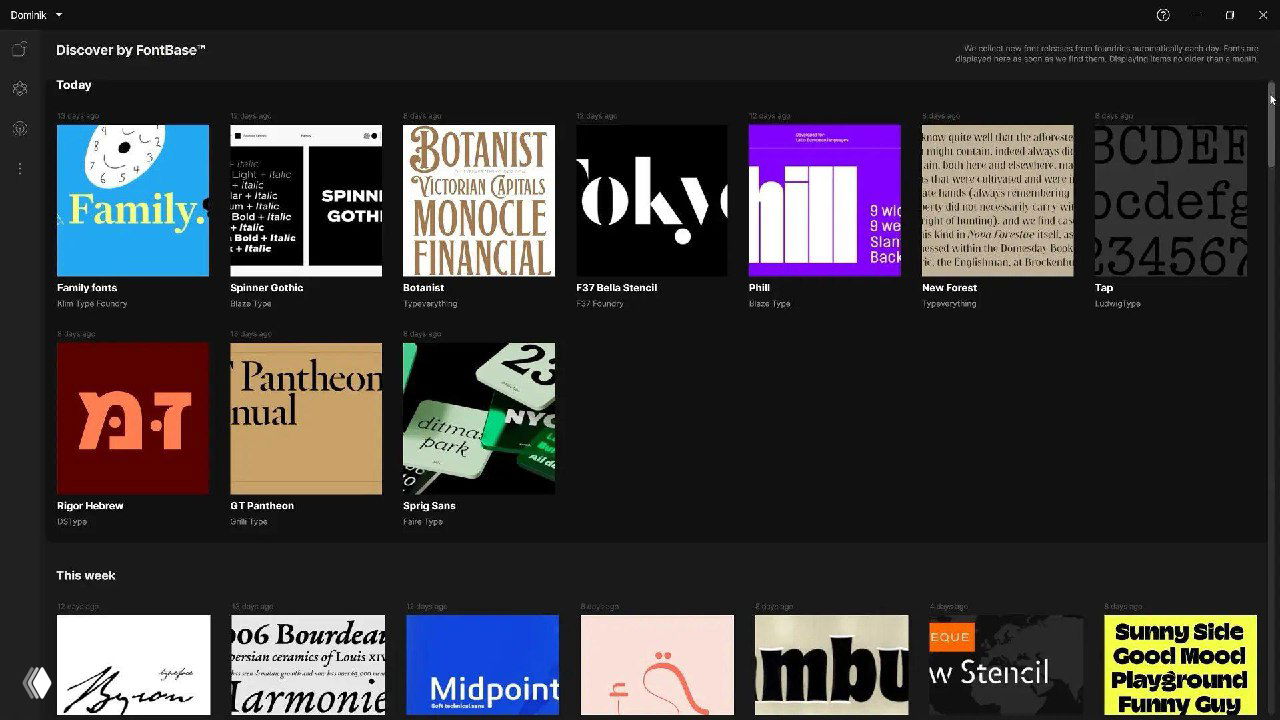Open the three-dots more menu in sidebar

click(19, 169)
